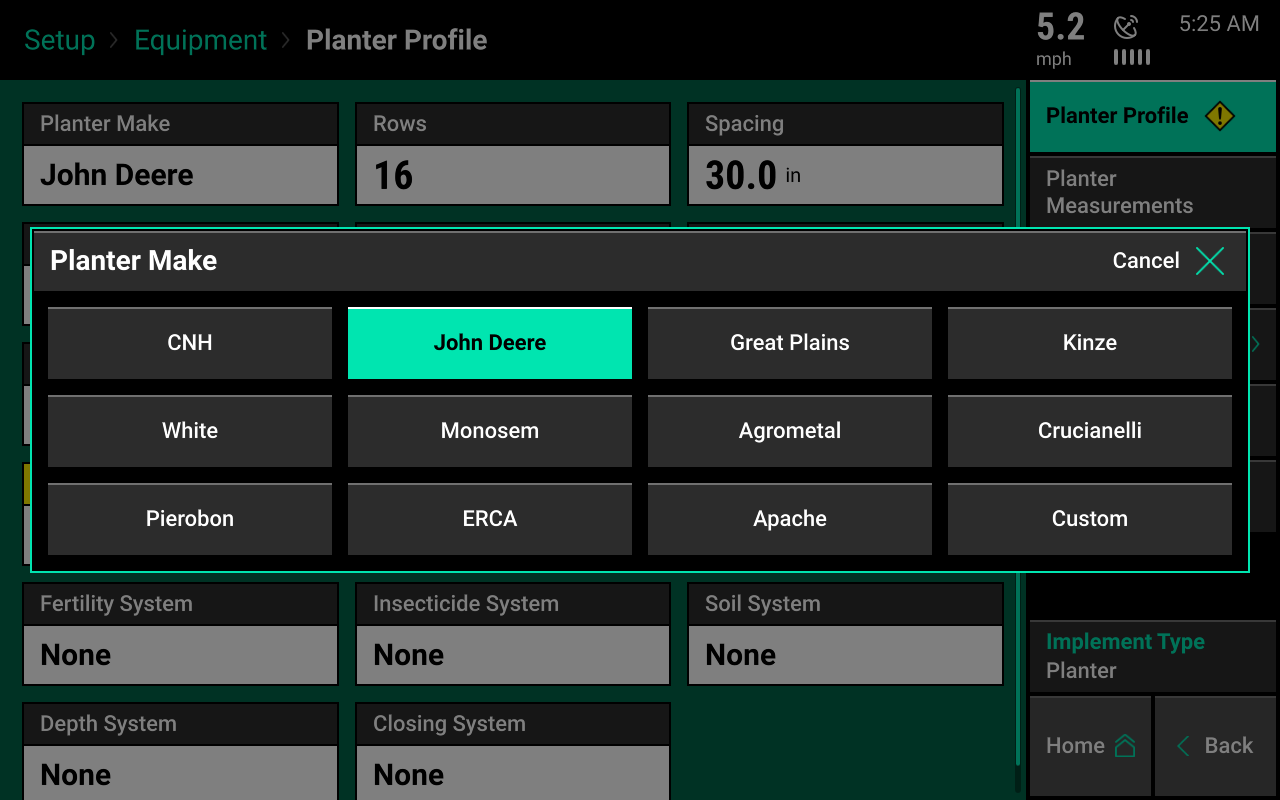The image size is (1280, 800).
Task: Choose Custom planter make
Action: (1090, 519)
